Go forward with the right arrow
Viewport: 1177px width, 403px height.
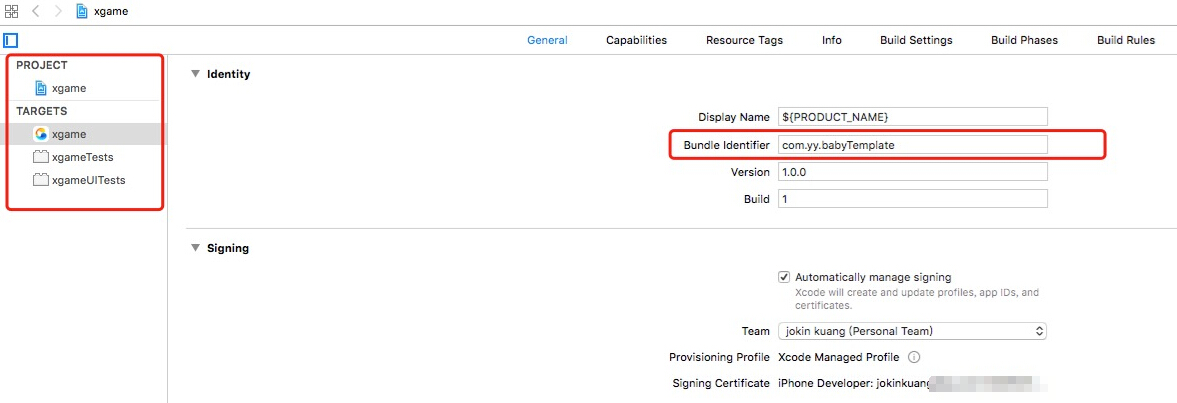coord(59,12)
